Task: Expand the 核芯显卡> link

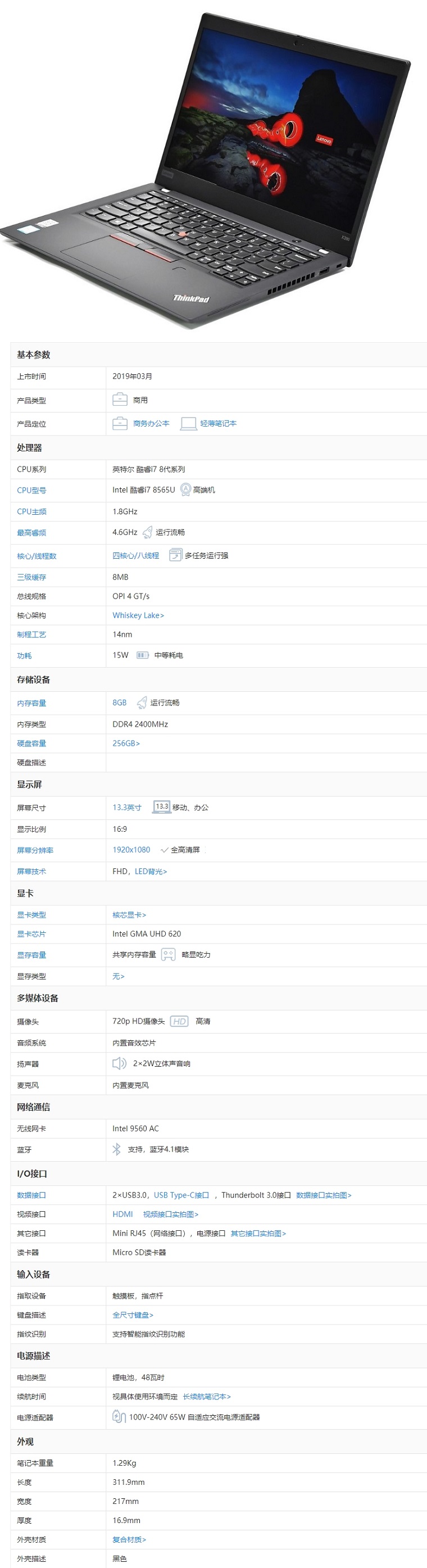Action: 129,915
